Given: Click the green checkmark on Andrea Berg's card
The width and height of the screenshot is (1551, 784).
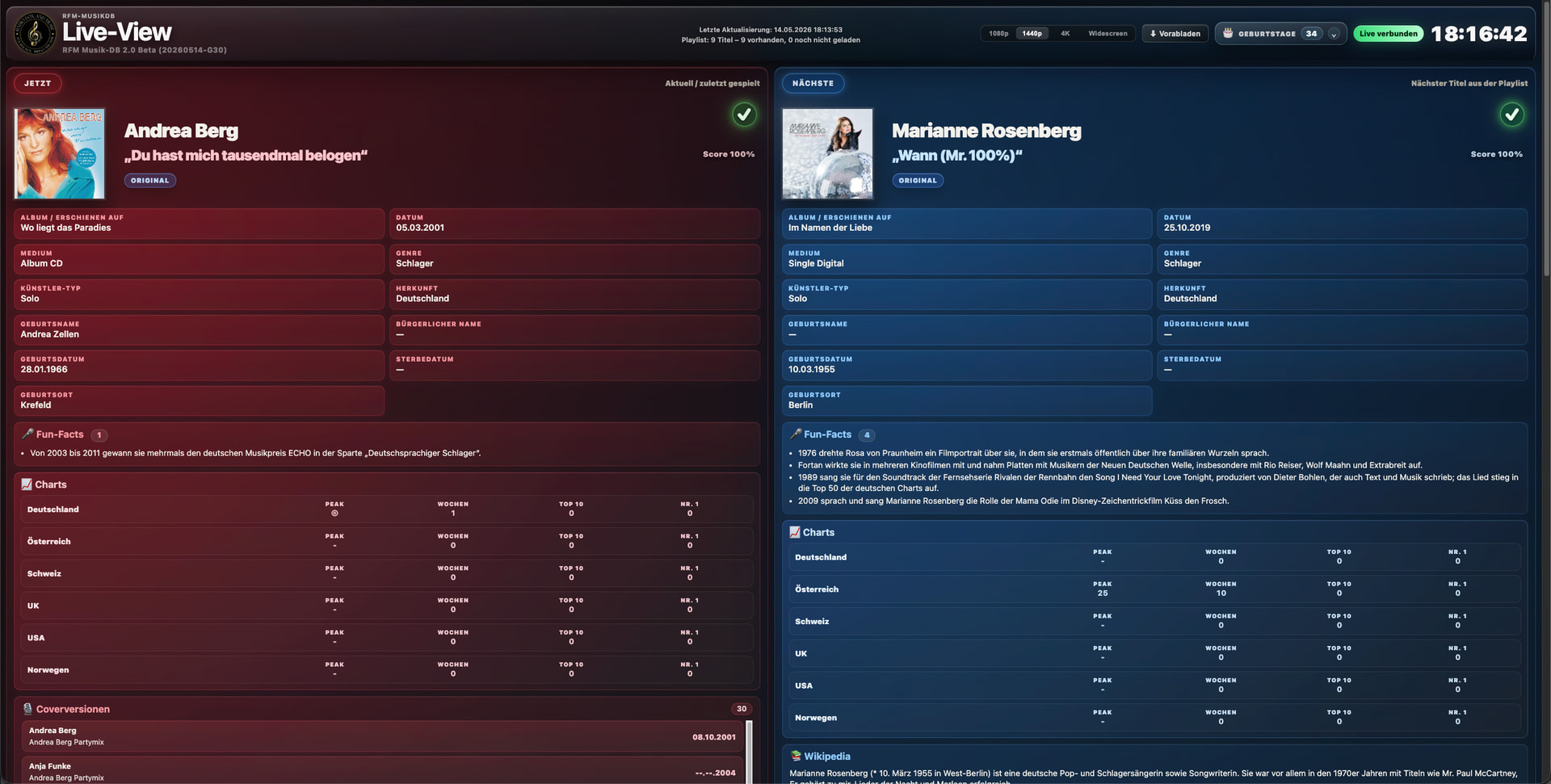Looking at the screenshot, I should 744,115.
